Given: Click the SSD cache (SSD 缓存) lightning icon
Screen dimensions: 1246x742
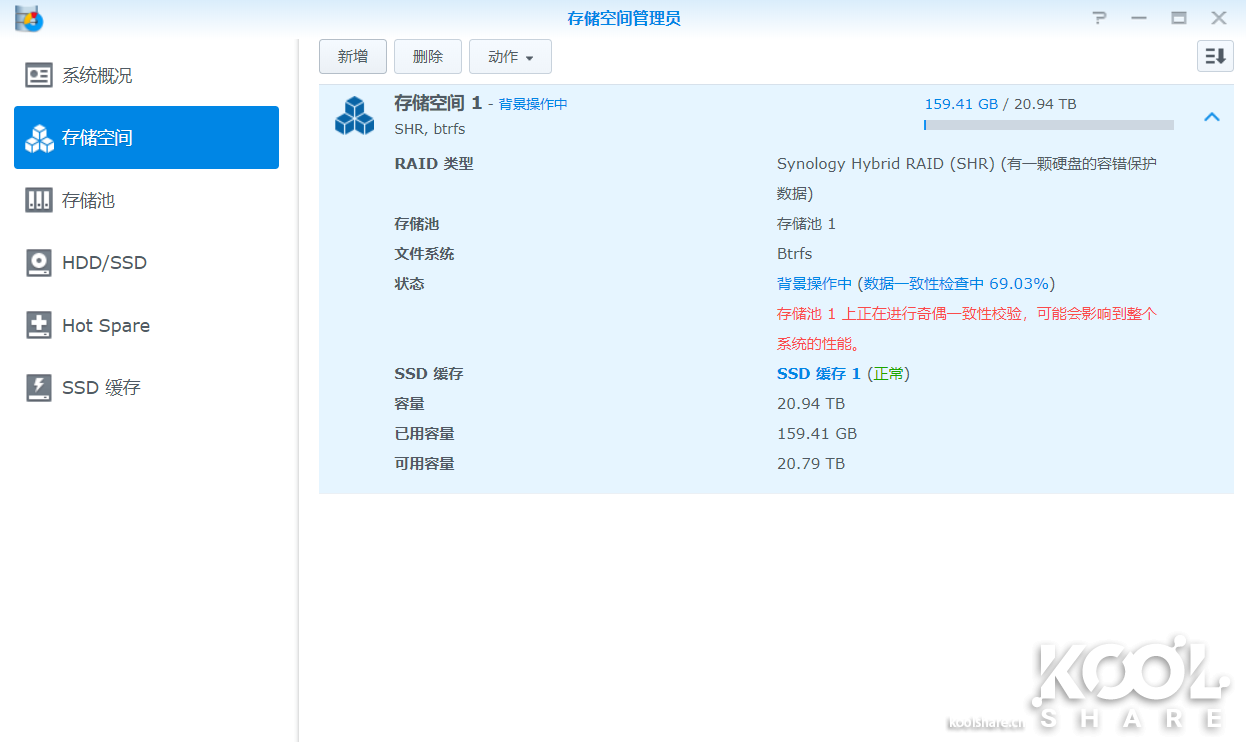Looking at the screenshot, I should pyautogui.click(x=39, y=388).
